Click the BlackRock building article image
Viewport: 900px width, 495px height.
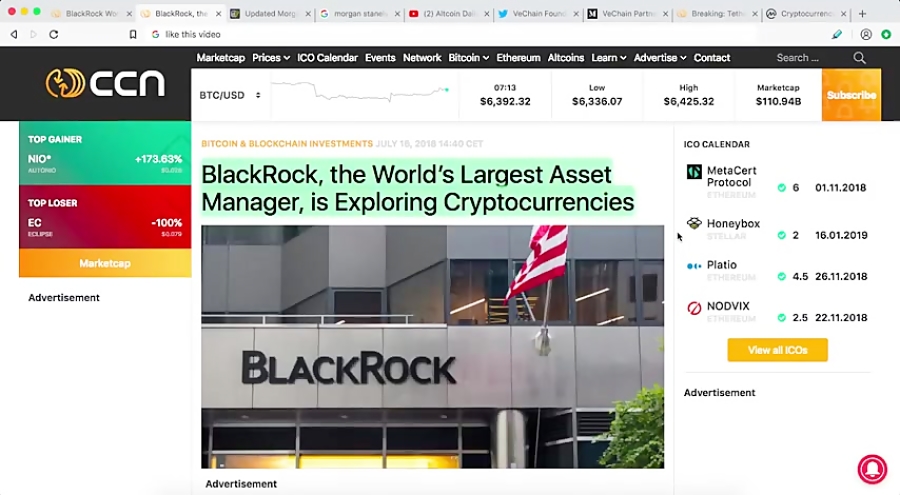pos(432,346)
